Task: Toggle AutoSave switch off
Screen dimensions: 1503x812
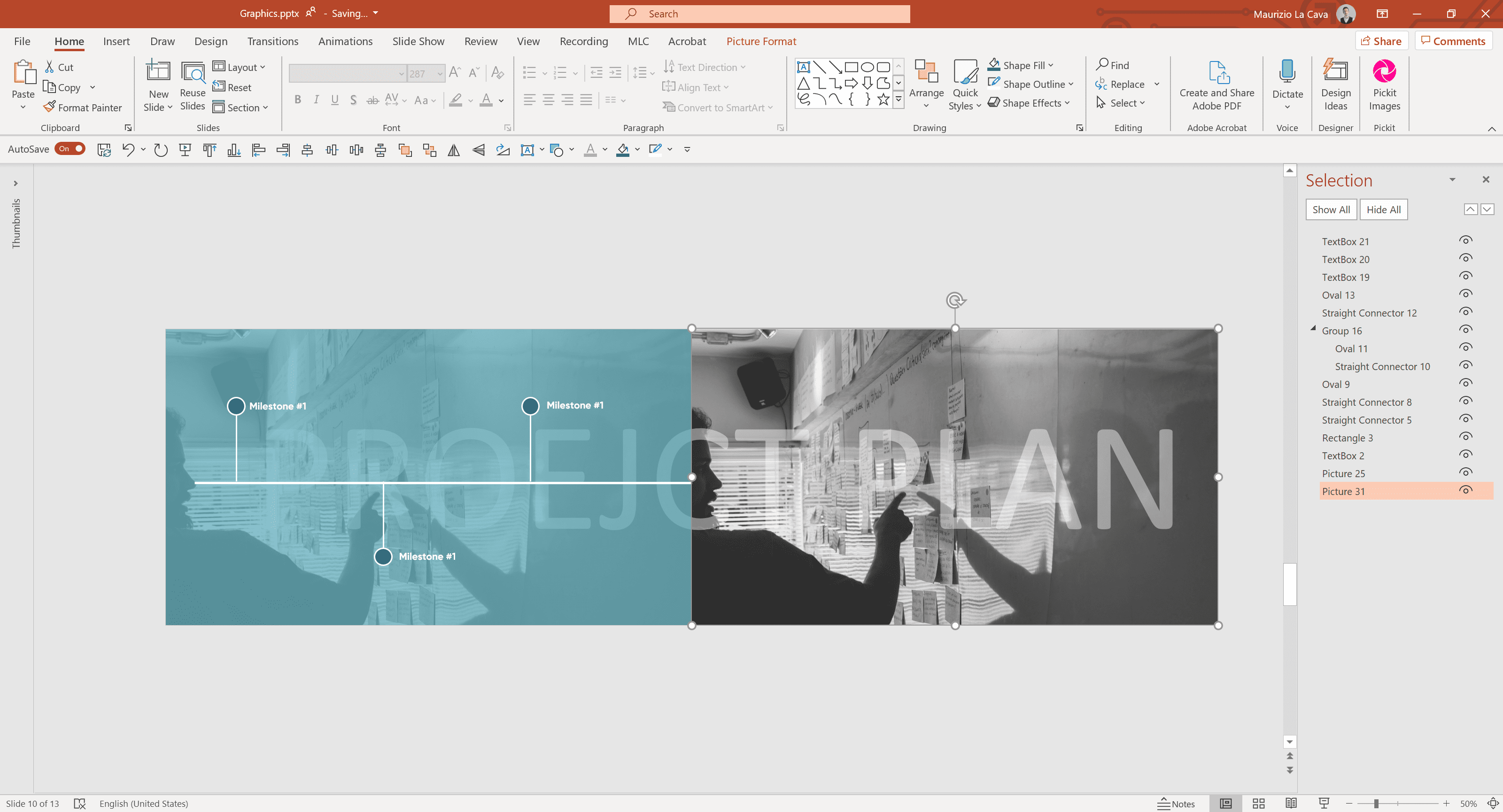Action: [x=70, y=149]
